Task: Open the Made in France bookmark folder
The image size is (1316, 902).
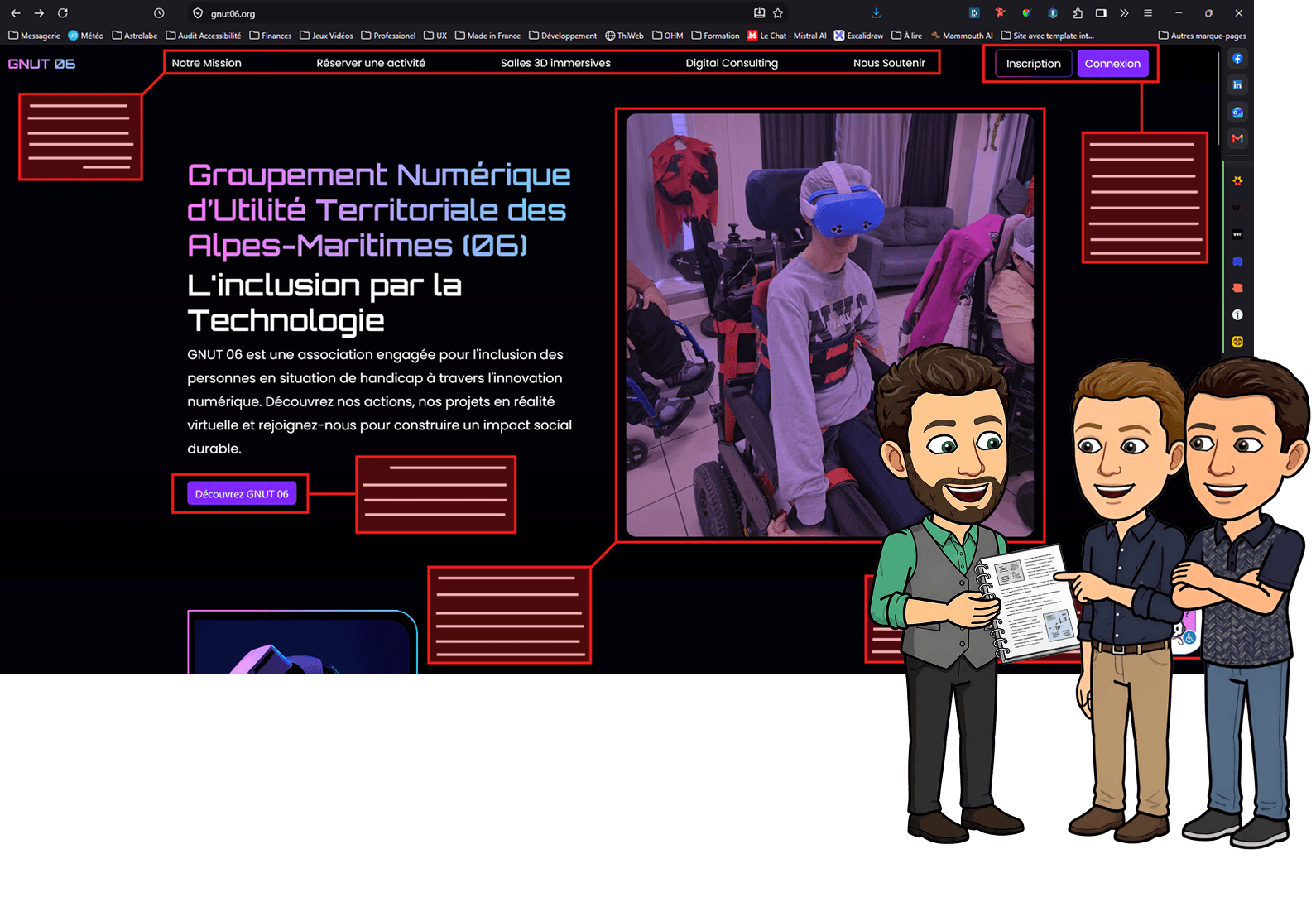Action: click(487, 36)
